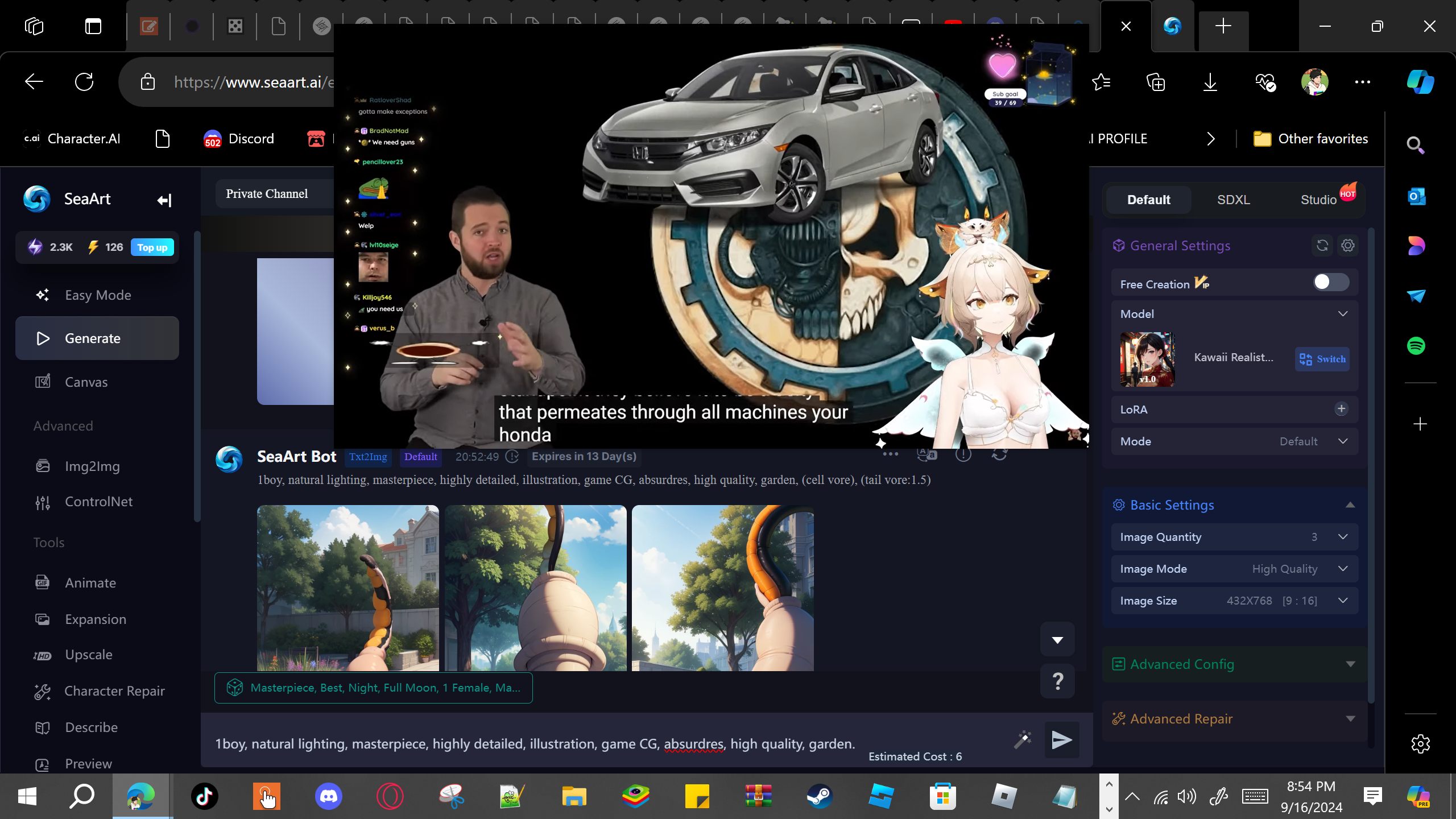Reset General Settings with the refresh icon
This screenshot has height=819, width=1456.
point(1322,246)
